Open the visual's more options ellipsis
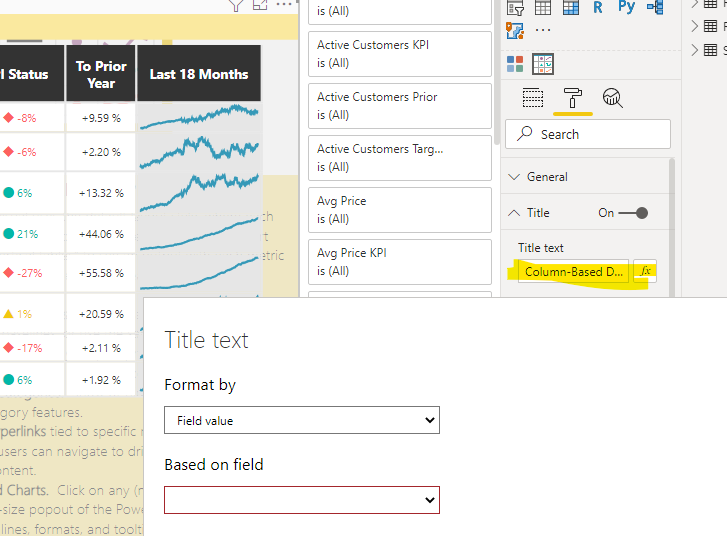This screenshot has width=727, height=536. [284, 4]
